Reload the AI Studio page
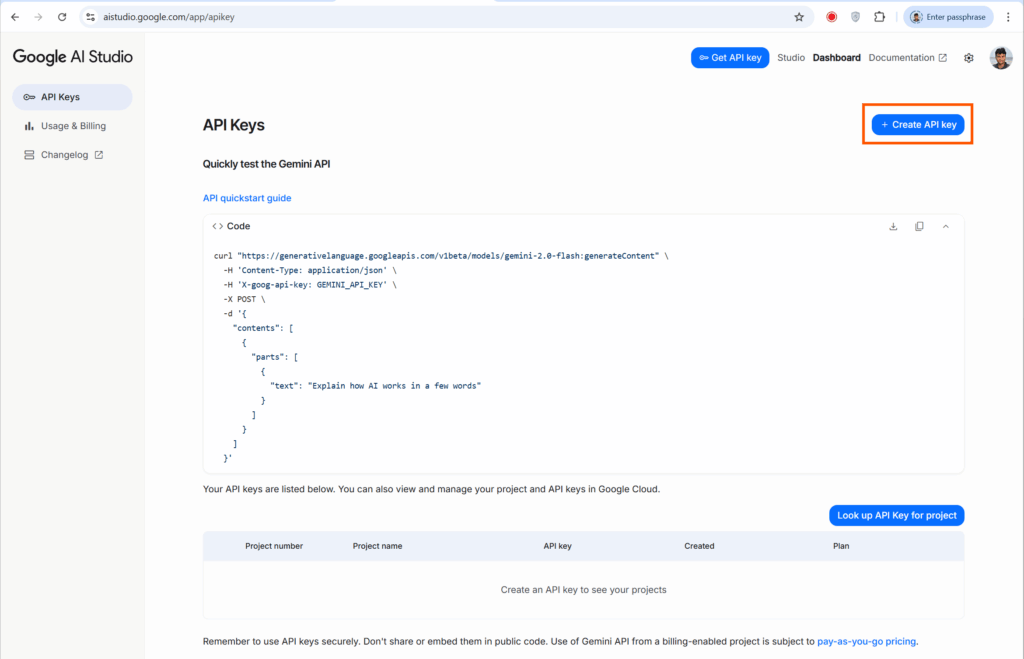This screenshot has width=1024, height=659. 62,17
